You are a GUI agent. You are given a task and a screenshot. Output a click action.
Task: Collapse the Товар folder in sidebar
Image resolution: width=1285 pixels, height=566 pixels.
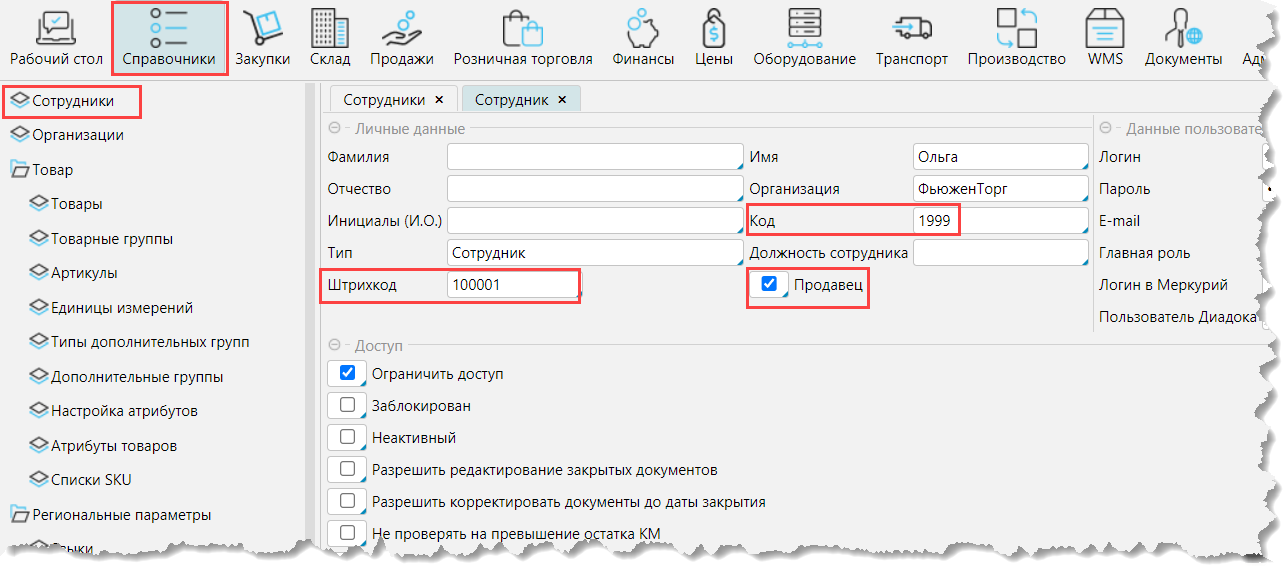pos(20,170)
